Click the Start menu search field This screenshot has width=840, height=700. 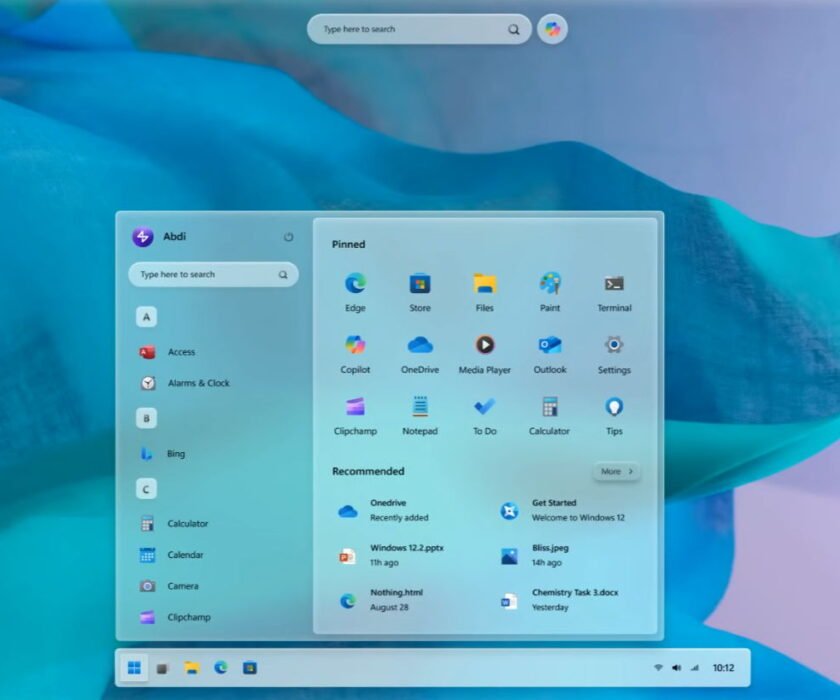point(213,274)
